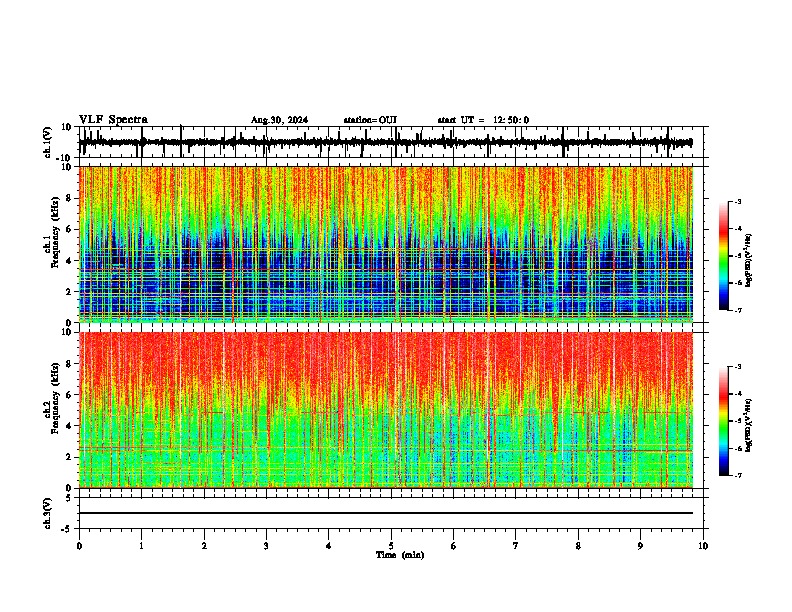Click time axis tick label '3'

click(x=266, y=546)
